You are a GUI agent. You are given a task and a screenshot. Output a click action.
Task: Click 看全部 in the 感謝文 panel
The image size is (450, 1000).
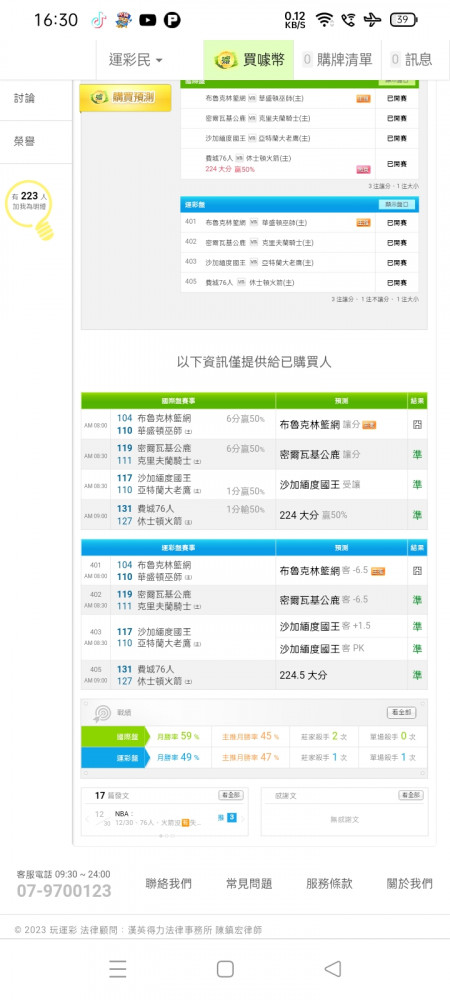click(410, 795)
